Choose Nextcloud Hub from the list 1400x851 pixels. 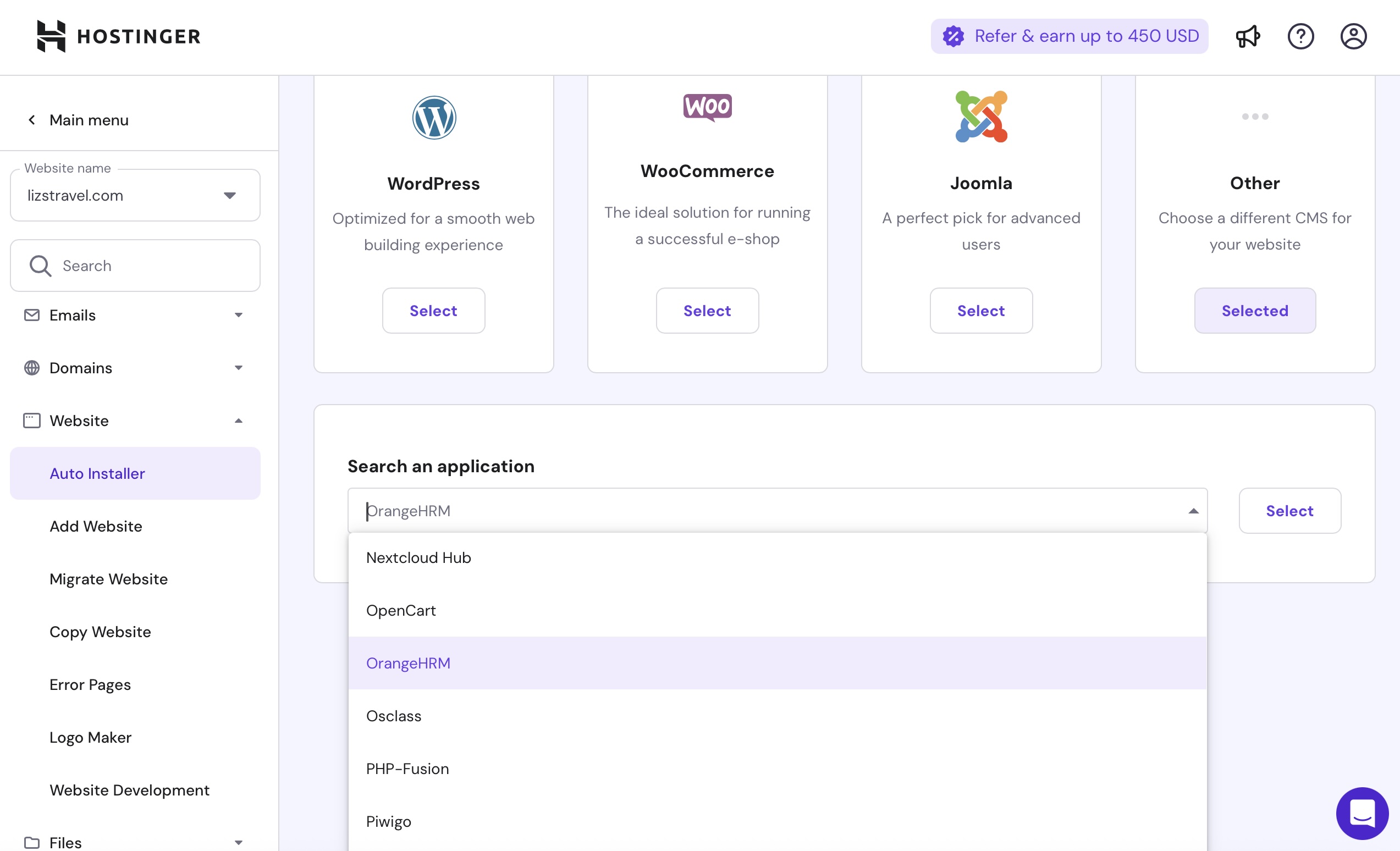click(x=778, y=558)
